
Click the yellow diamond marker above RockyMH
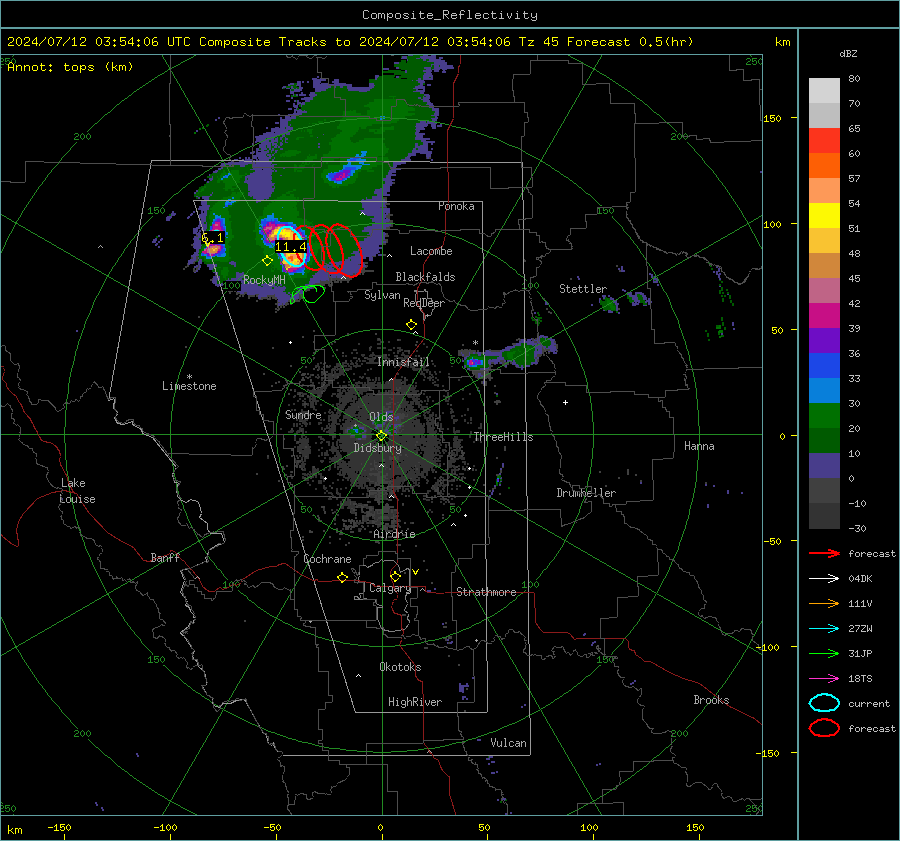267,261
